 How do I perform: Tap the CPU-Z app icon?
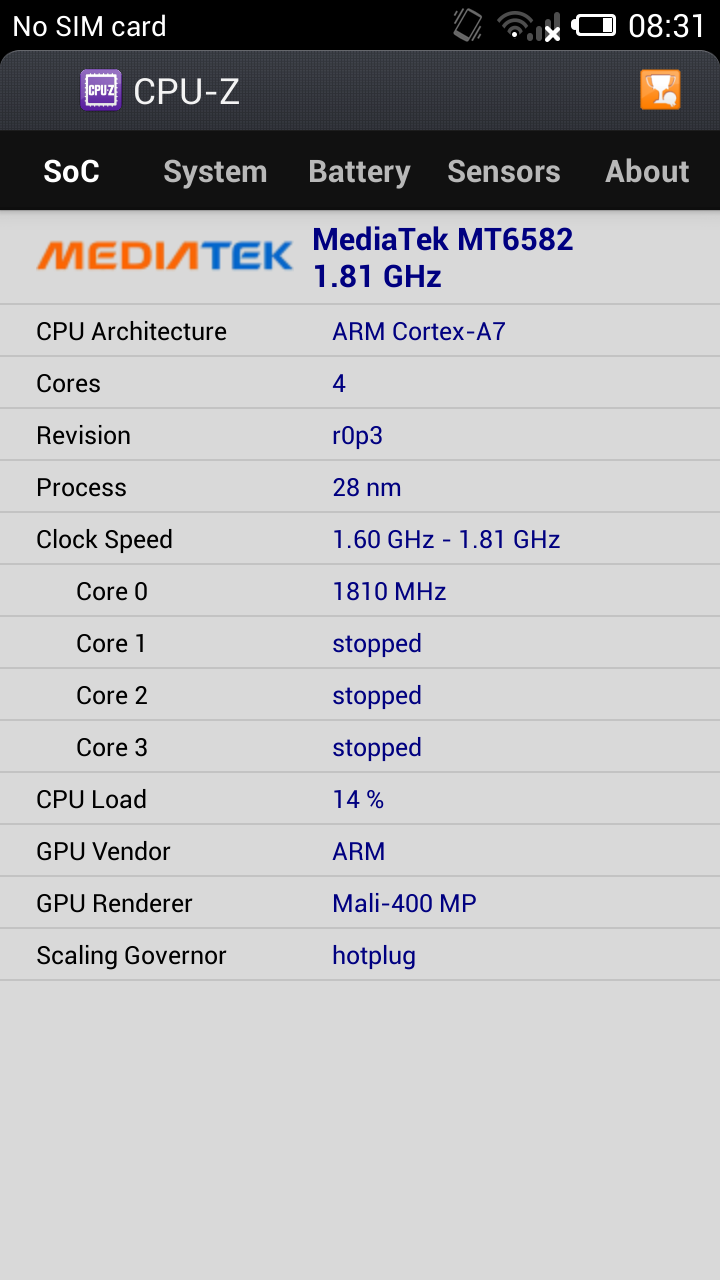click(101, 90)
